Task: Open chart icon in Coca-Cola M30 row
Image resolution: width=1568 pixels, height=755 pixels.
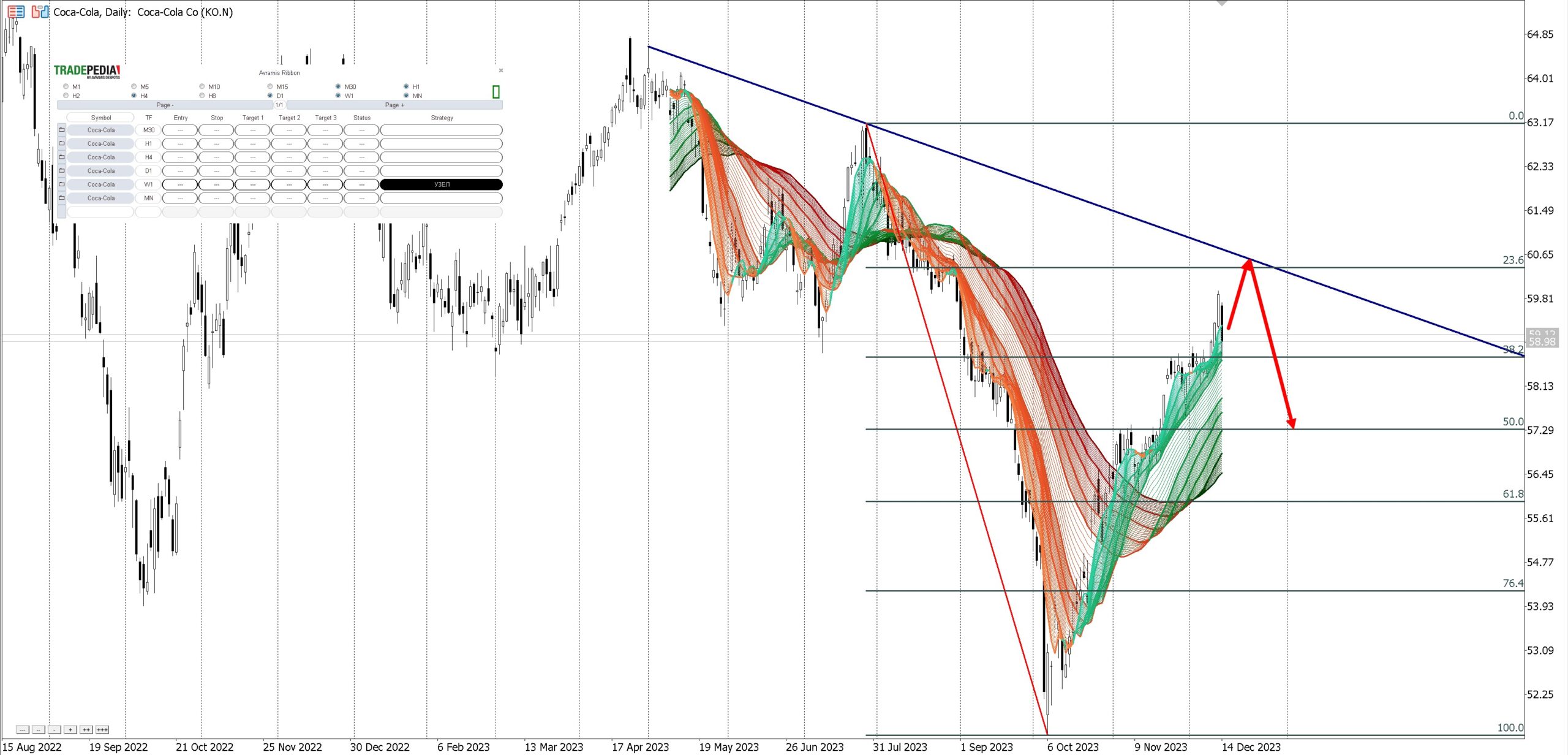Action: pos(62,130)
